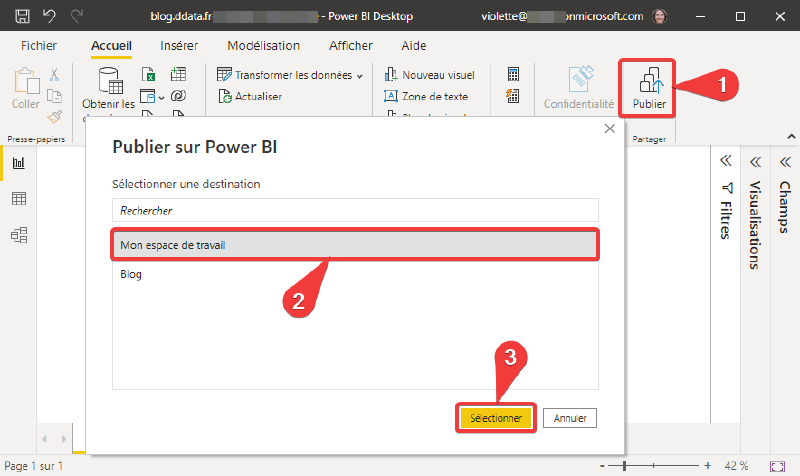
Task: Switch to the Accueil ribbon tab
Action: pos(111,45)
